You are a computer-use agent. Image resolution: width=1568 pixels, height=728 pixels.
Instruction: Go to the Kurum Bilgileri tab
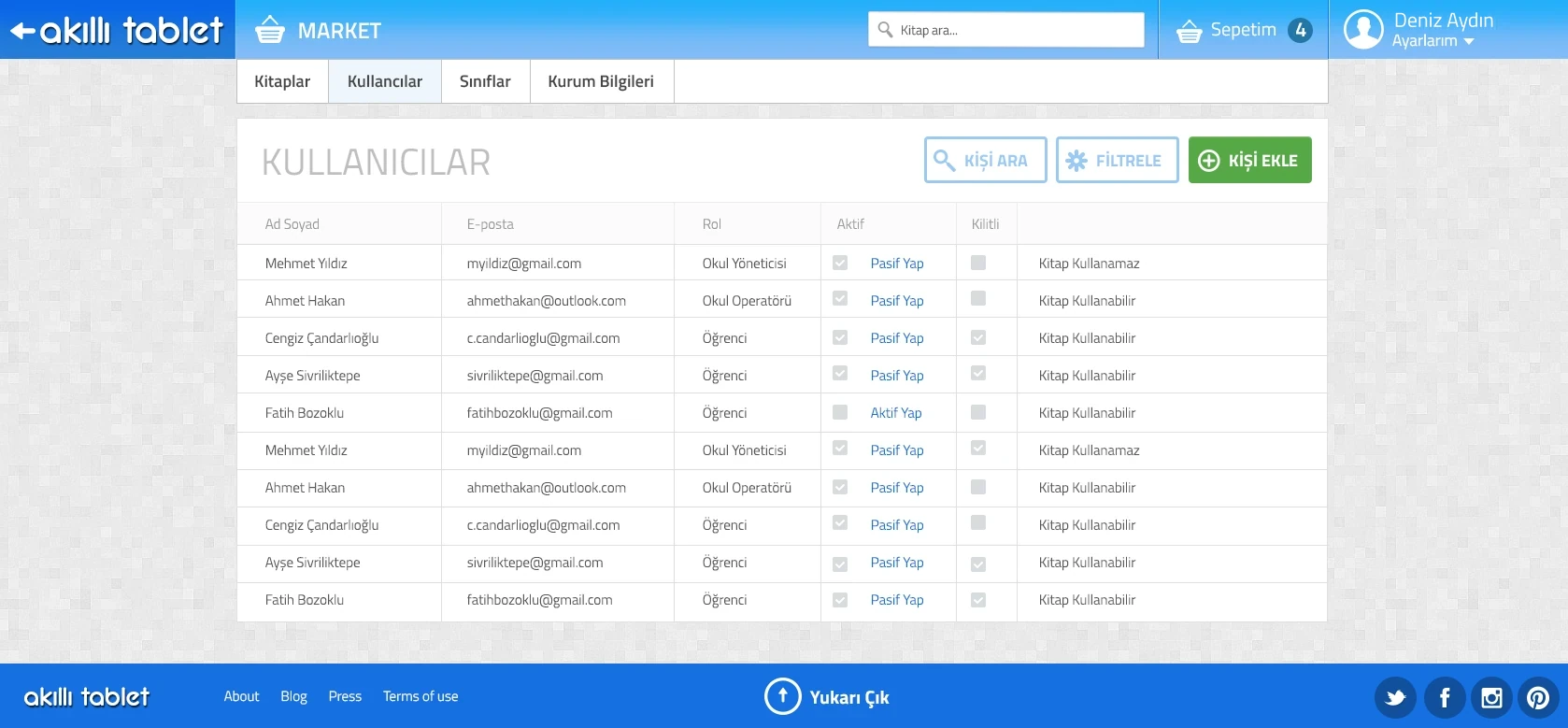click(x=601, y=81)
